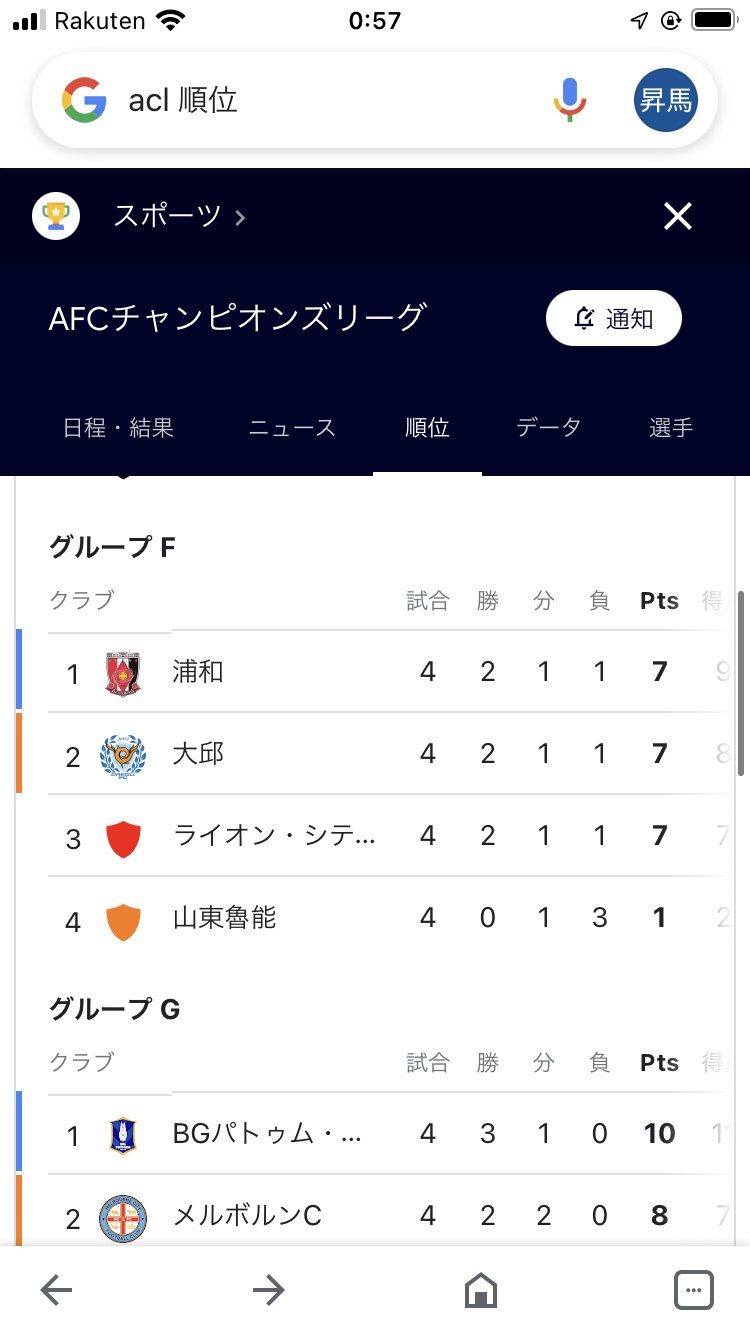750x1334 pixels.
Task: Expand the スポーツ breadcrumb chevron
Action: tap(240, 217)
